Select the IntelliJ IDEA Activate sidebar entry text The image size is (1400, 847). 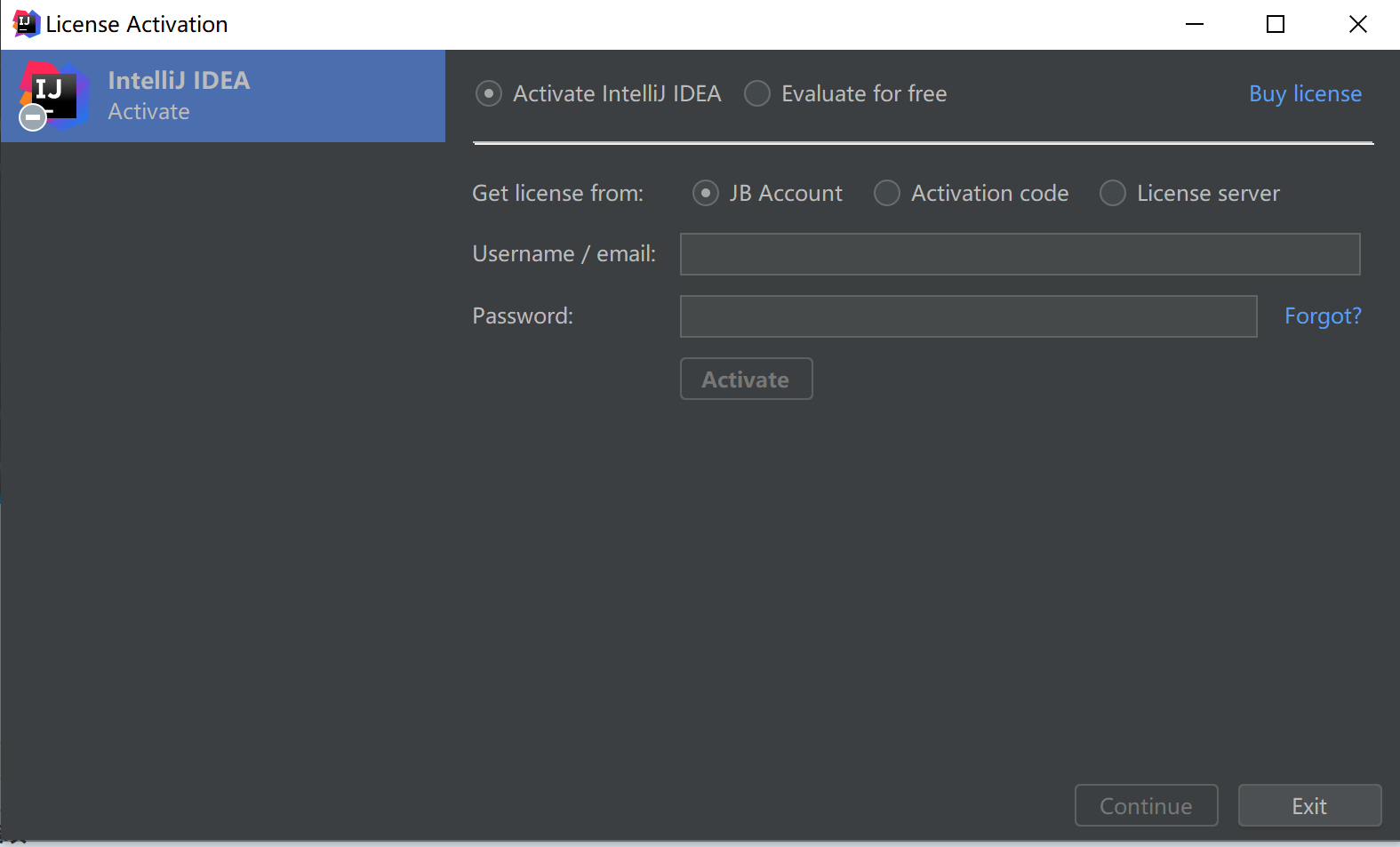179,95
